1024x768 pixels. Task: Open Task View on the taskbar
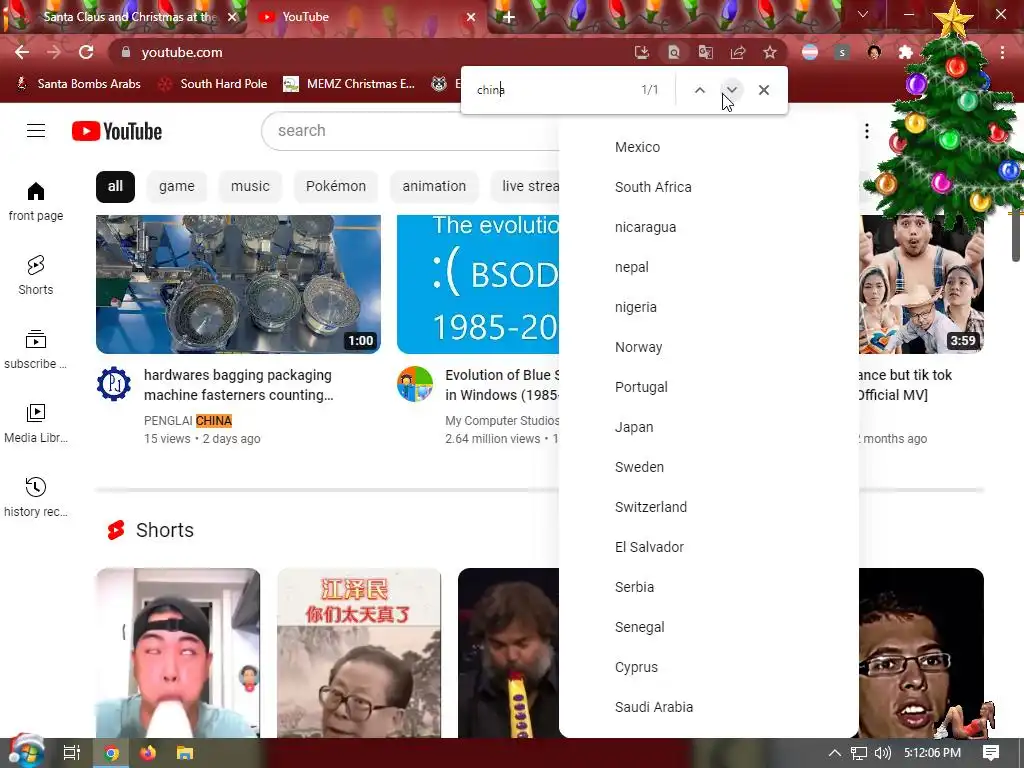(x=72, y=753)
